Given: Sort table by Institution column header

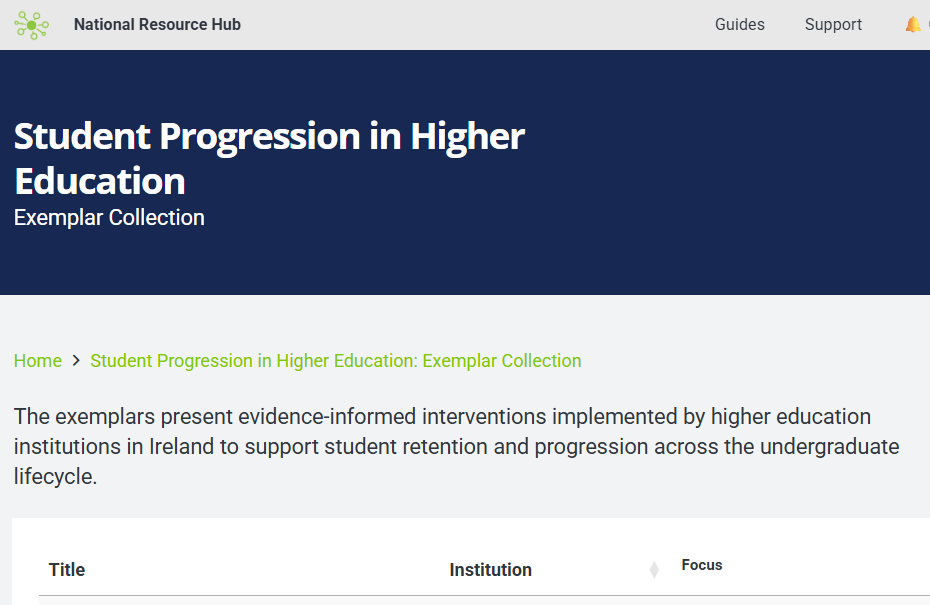Looking at the screenshot, I should pyautogui.click(x=490, y=570).
